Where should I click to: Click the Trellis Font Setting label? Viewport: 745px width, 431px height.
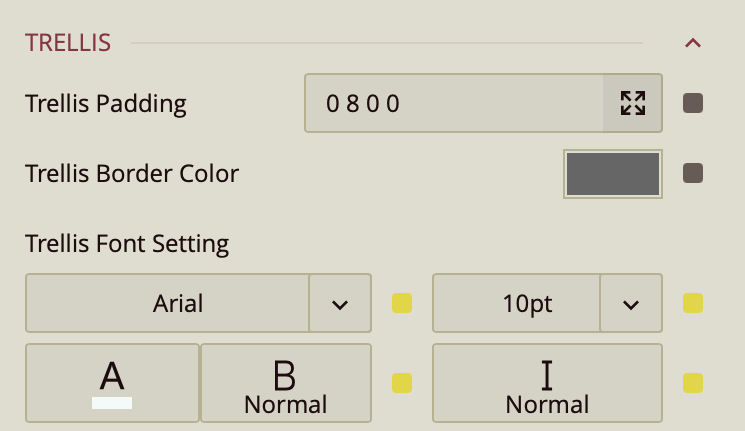click(127, 243)
